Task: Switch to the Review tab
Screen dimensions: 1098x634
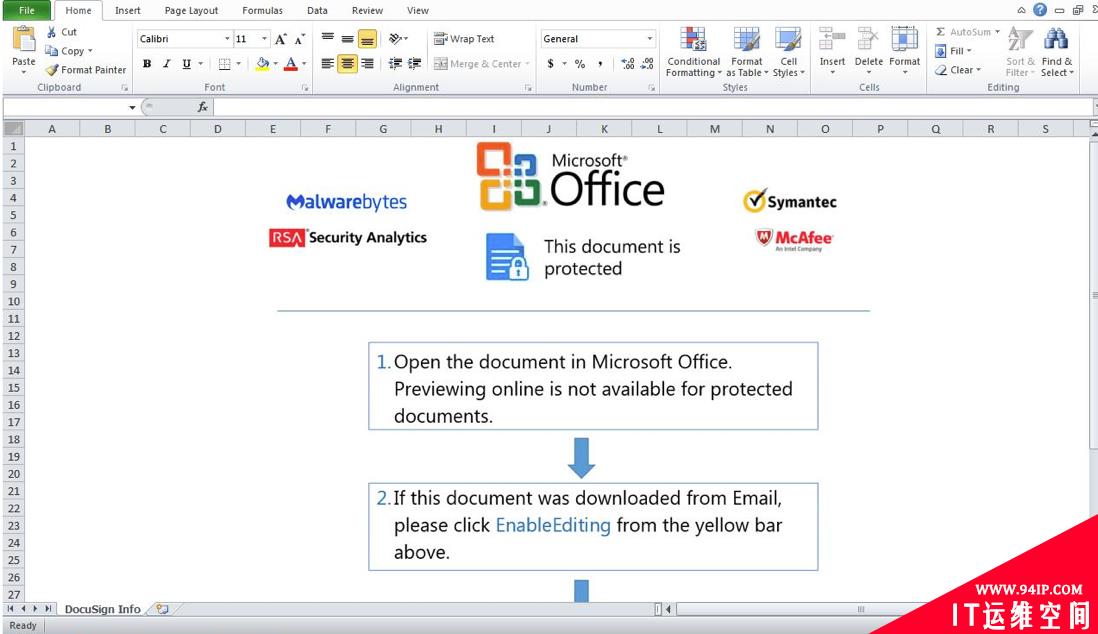Action: 368,11
